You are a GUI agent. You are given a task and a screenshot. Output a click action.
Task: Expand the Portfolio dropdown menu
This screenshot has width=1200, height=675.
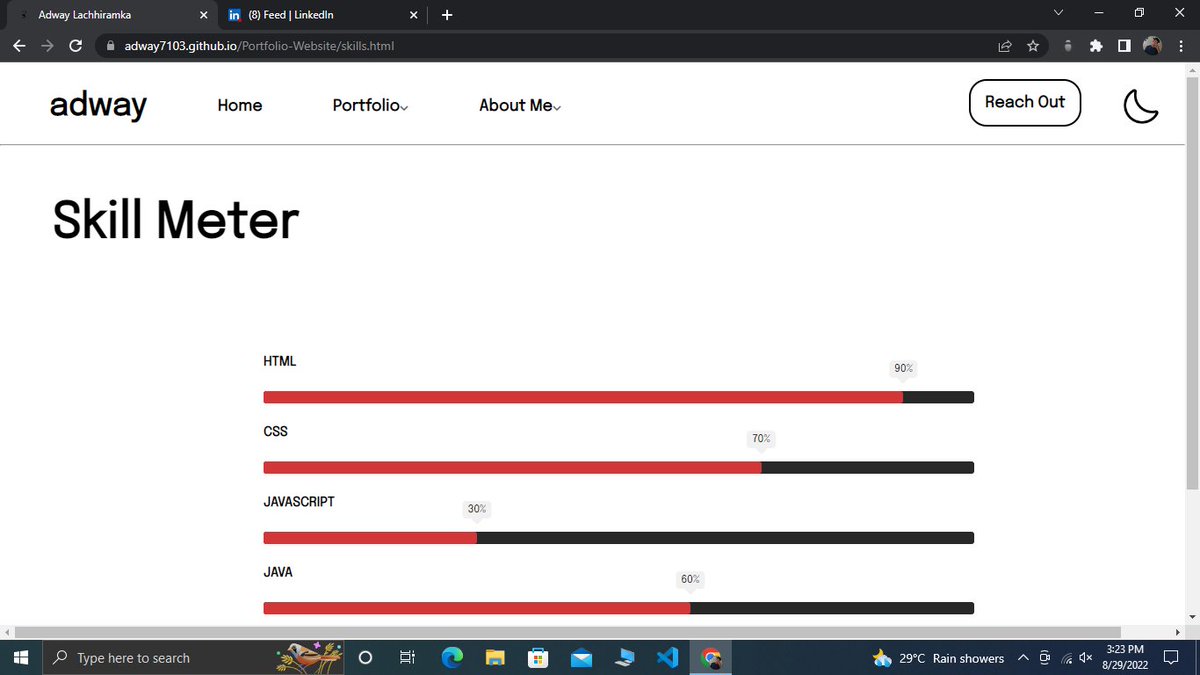(x=370, y=105)
